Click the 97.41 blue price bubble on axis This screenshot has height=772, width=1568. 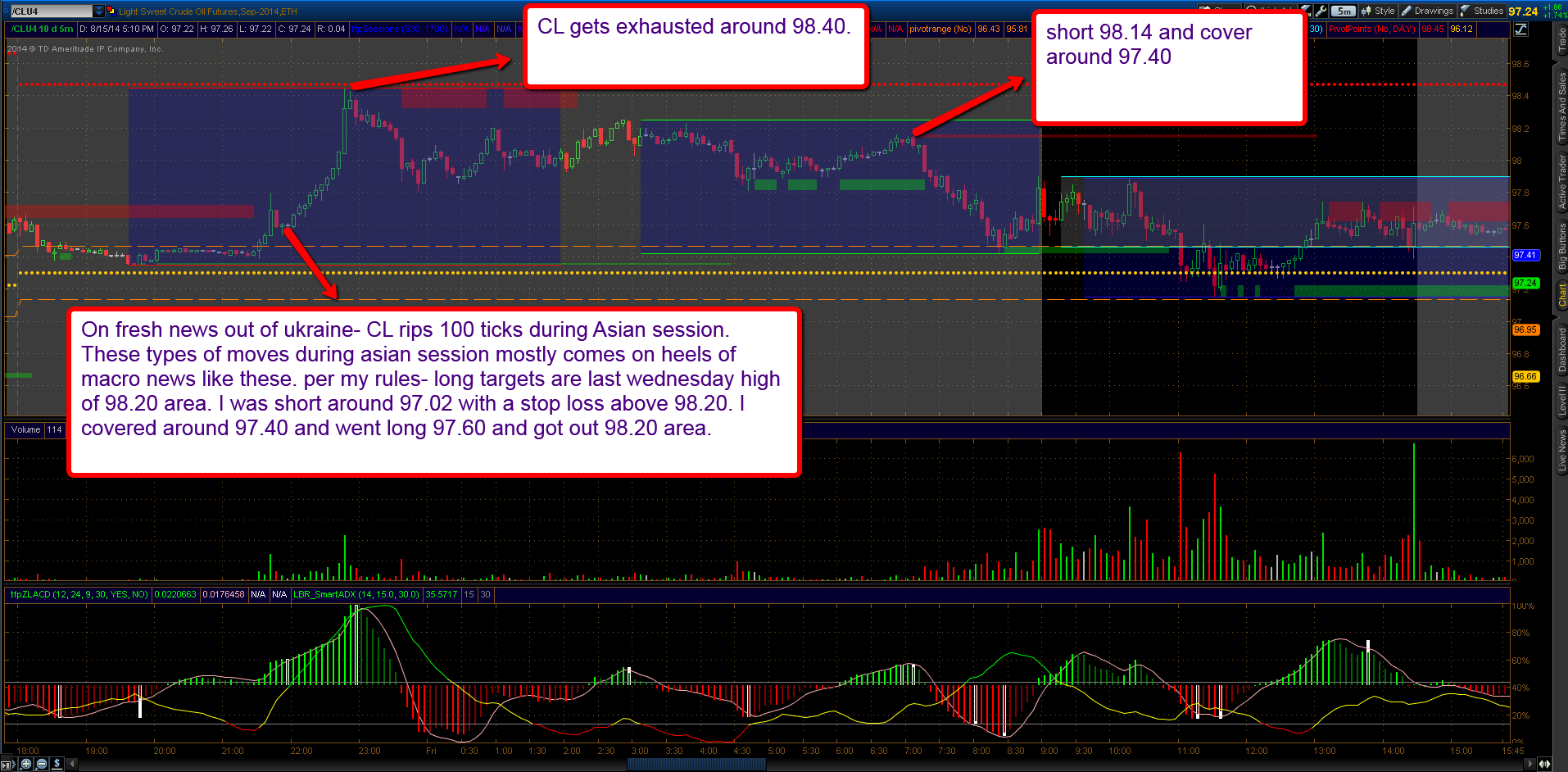coord(1525,255)
